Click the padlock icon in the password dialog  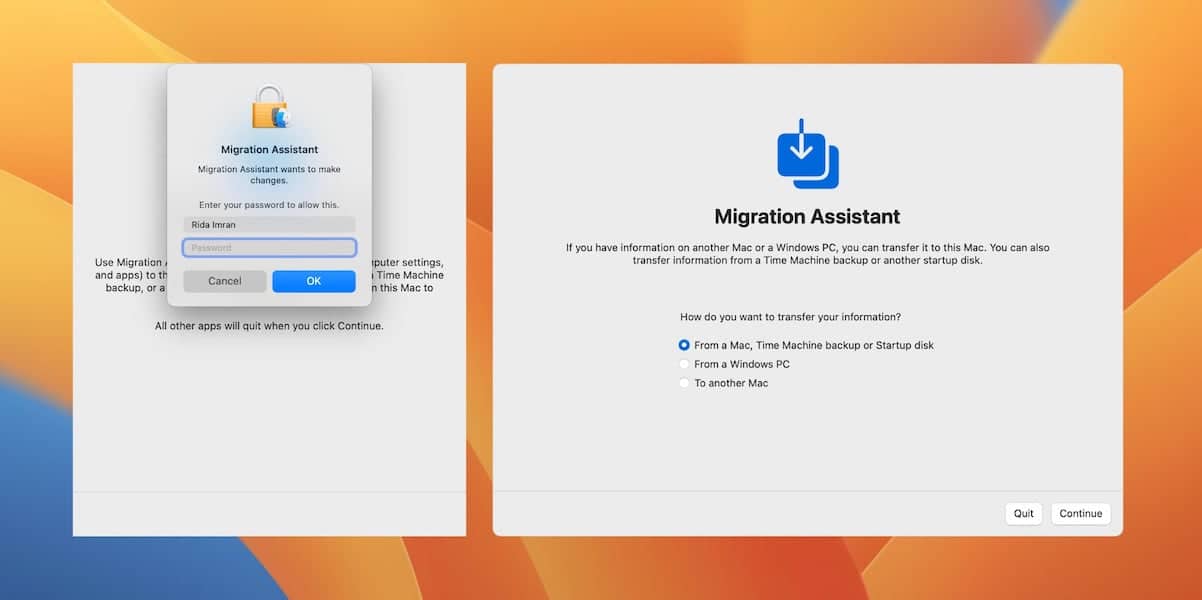click(269, 106)
